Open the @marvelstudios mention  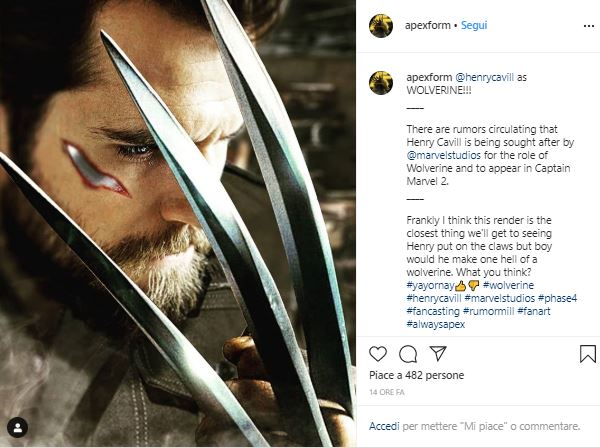pos(443,155)
